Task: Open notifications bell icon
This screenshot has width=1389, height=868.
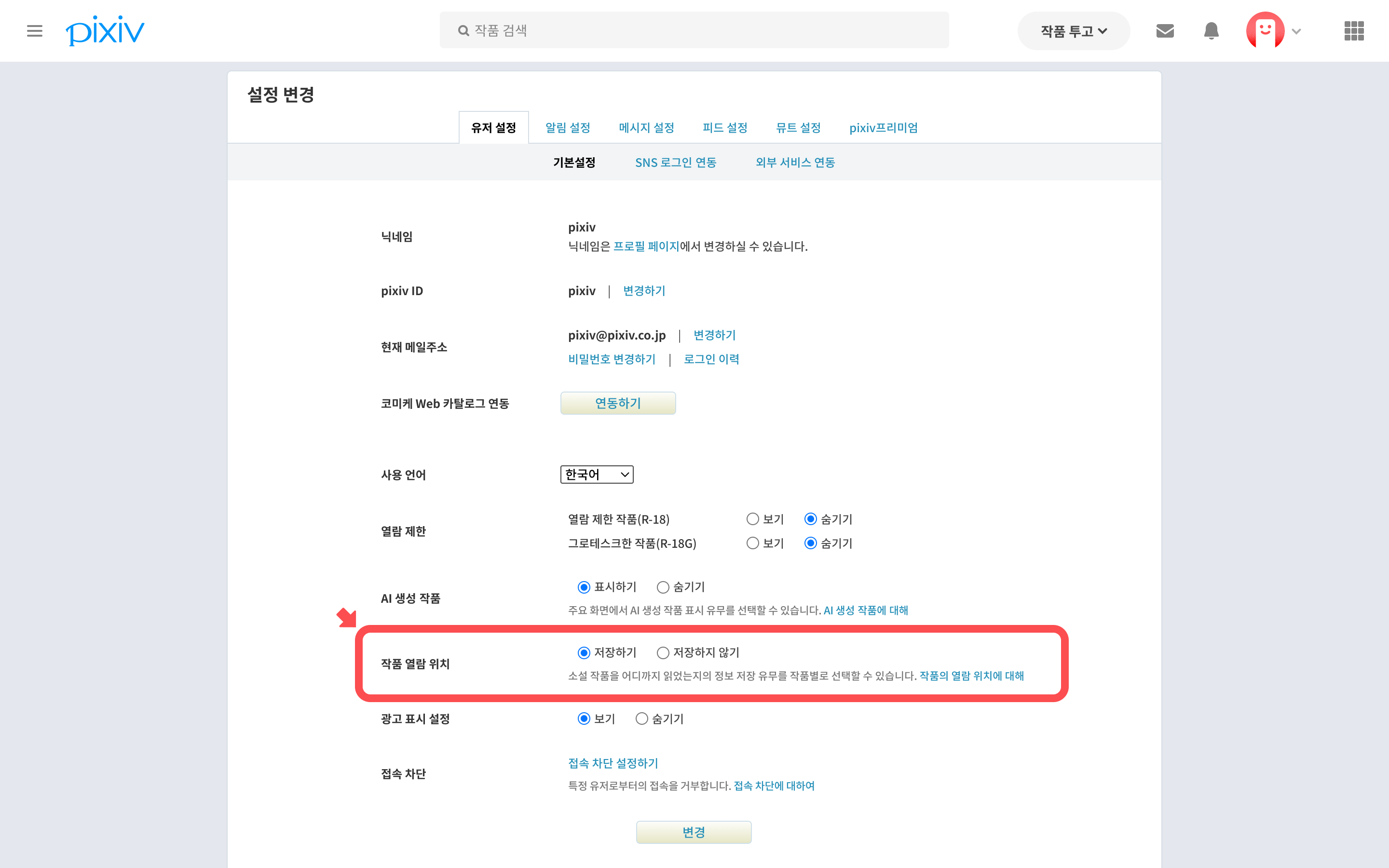Action: tap(1211, 30)
